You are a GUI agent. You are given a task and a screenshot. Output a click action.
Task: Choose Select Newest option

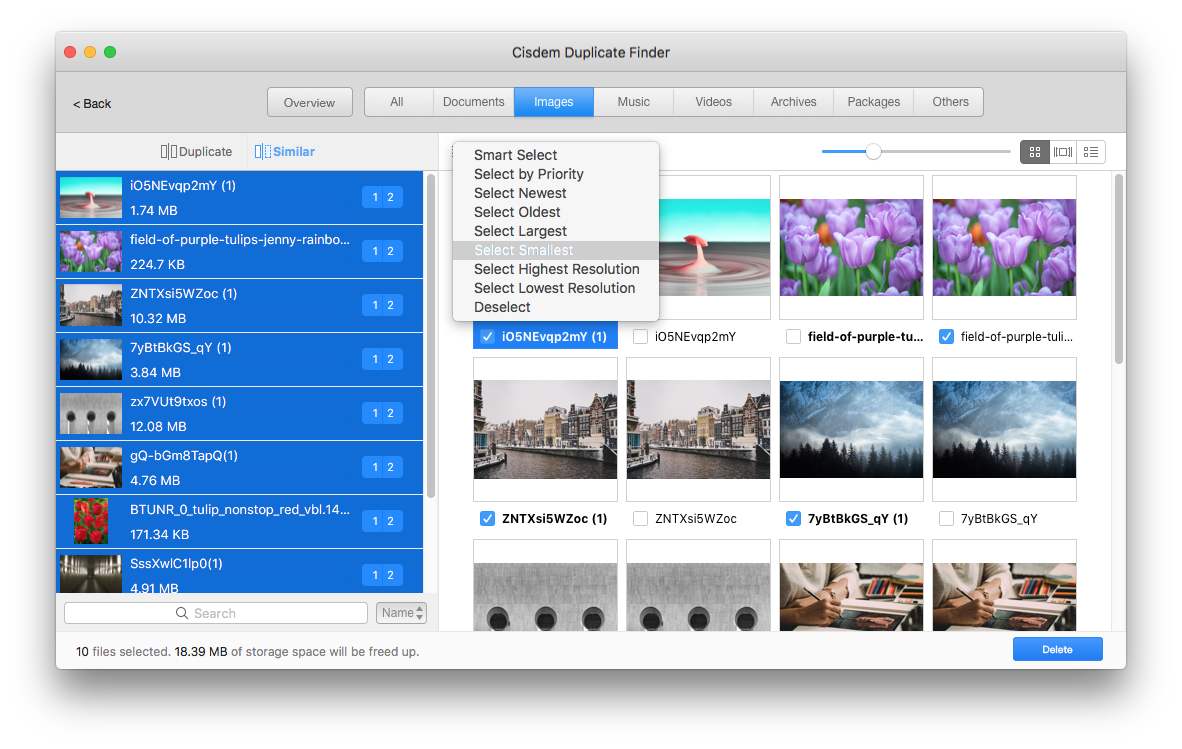(x=556, y=193)
